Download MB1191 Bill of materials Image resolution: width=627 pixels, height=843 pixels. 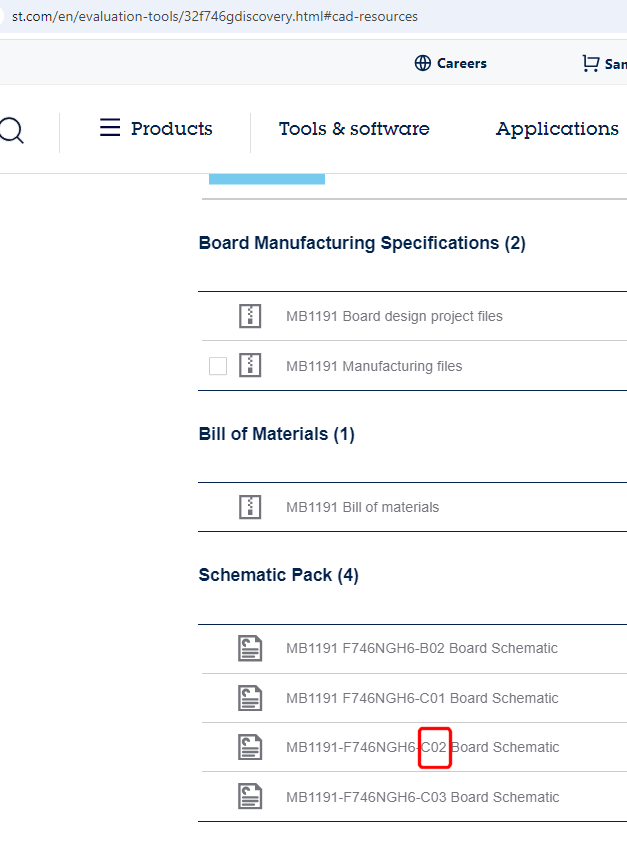[x=362, y=507]
